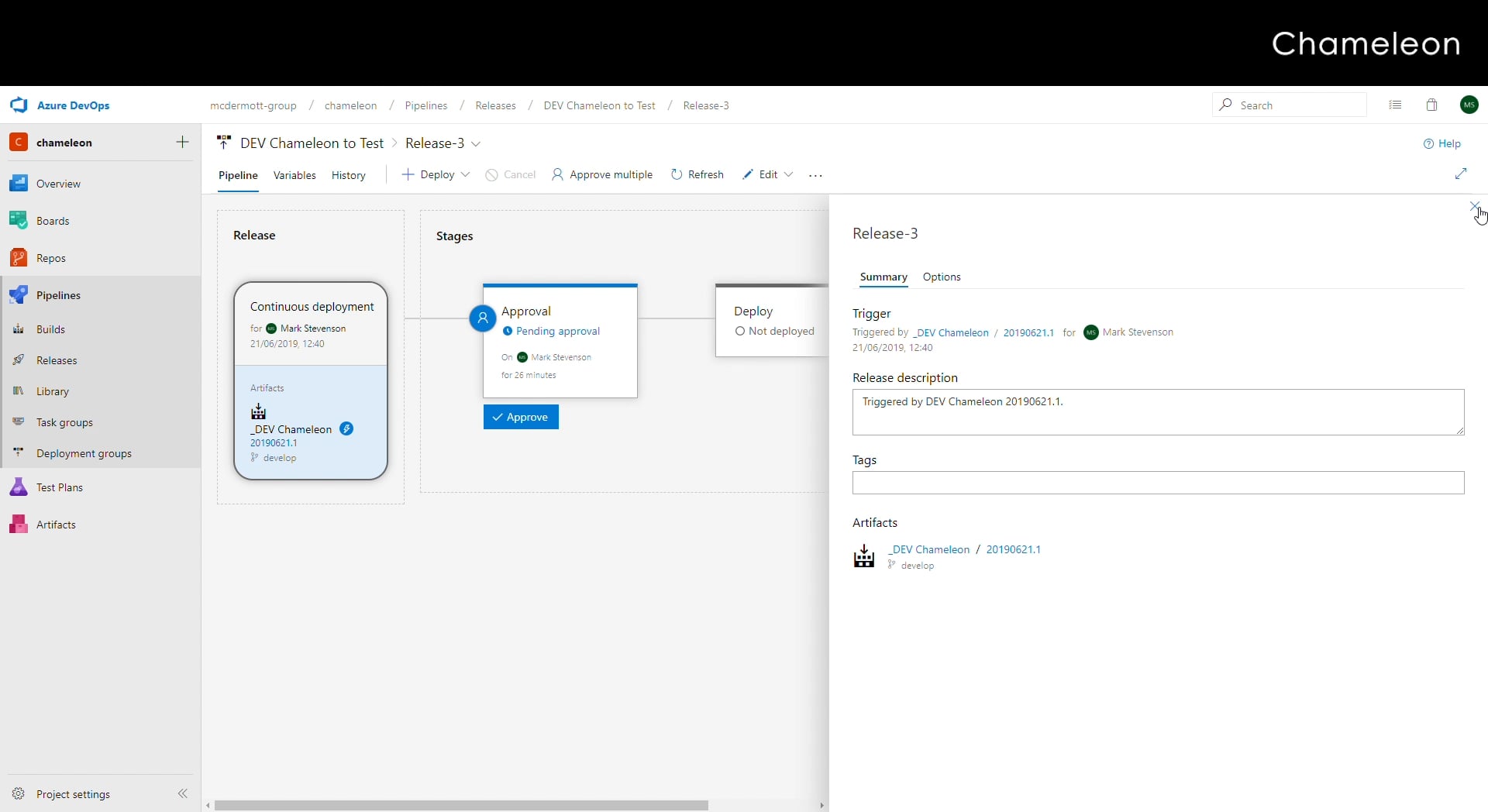
Task: Open Artifacts in the left sidebar
Action: click(56, 525)
